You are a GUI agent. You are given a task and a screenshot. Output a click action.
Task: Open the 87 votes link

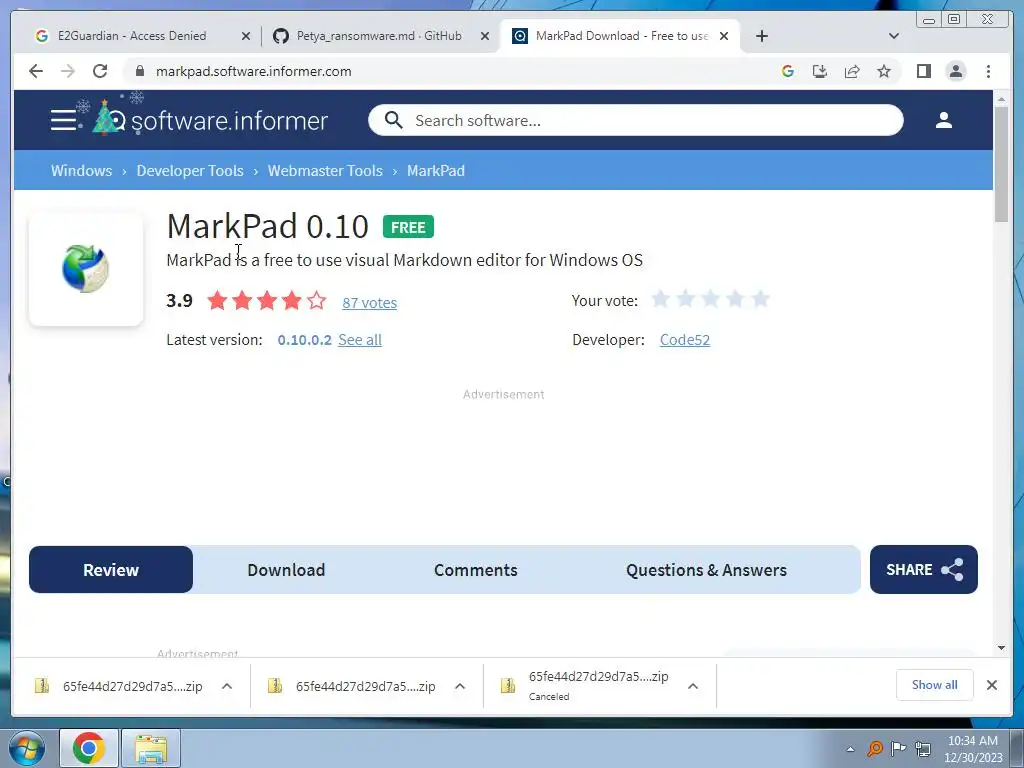pos(370,302)
